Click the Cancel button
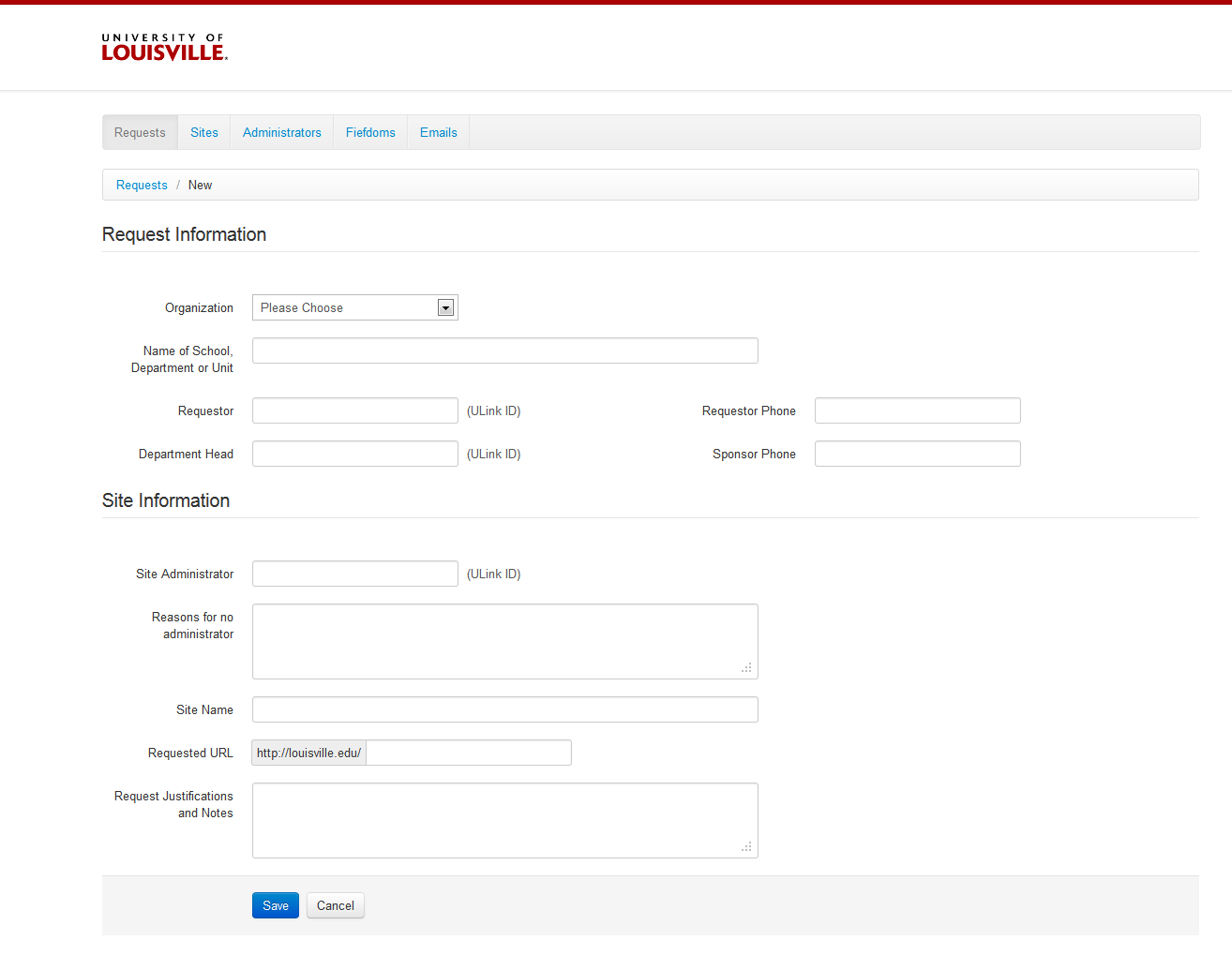The image size is (1232, 955). tap(335, 905)
